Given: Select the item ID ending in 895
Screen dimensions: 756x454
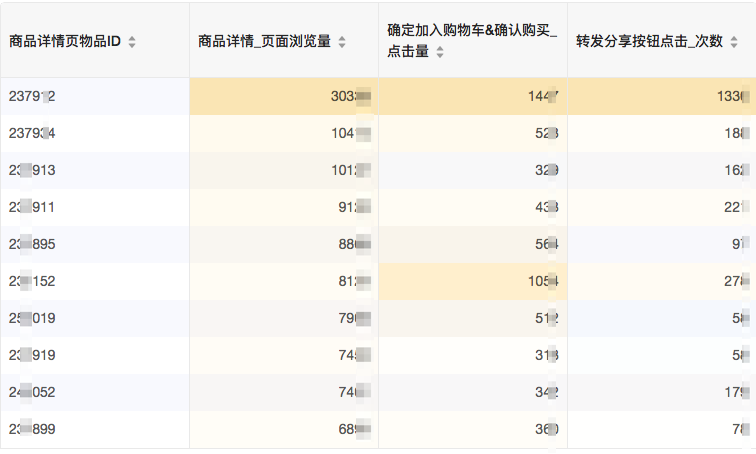Looking at the screenshot, I should [32, 245].
